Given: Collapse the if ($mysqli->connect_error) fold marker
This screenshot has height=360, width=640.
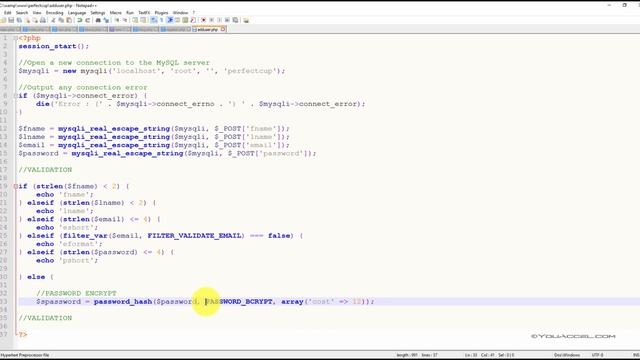Looking at the screenshot, I should pos(16,96).
